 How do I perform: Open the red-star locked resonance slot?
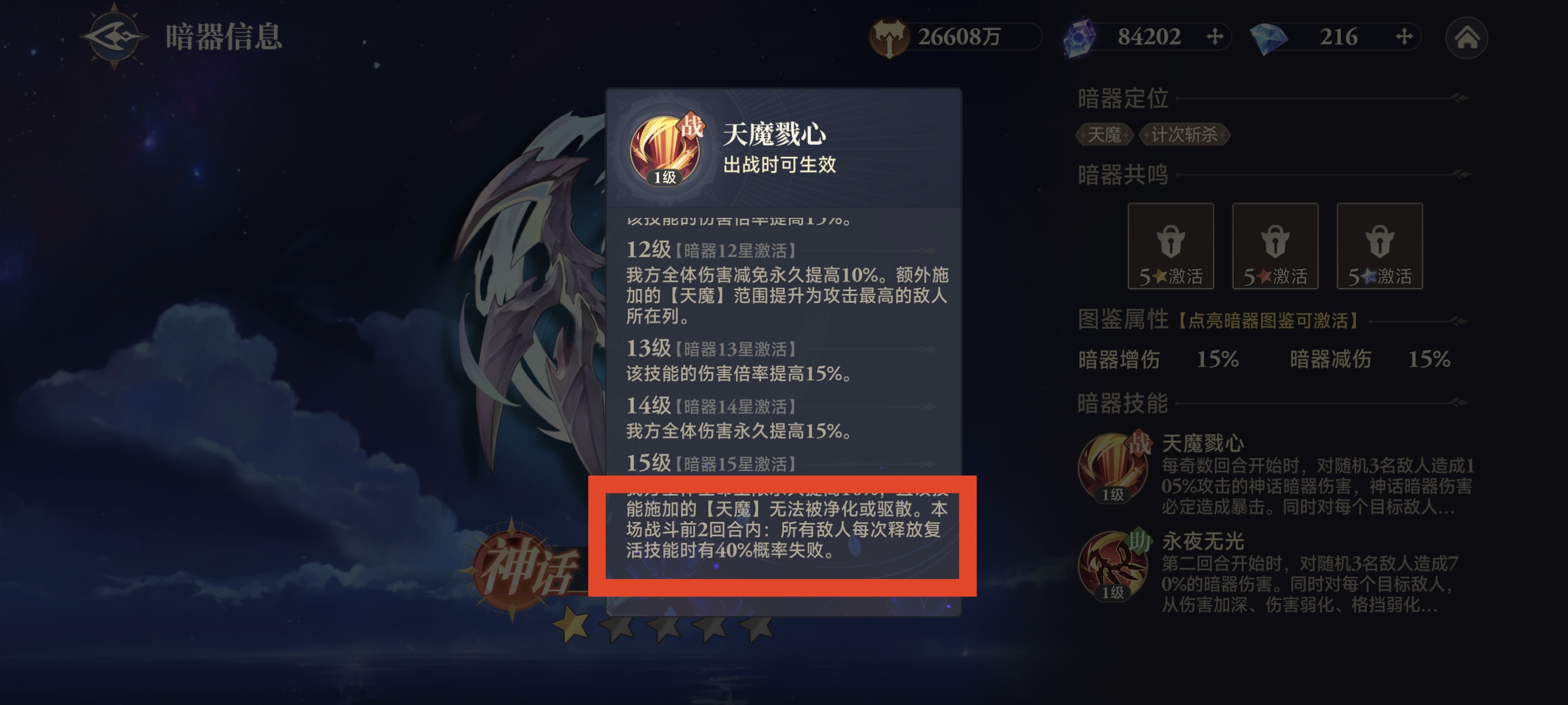[1275, 246]
